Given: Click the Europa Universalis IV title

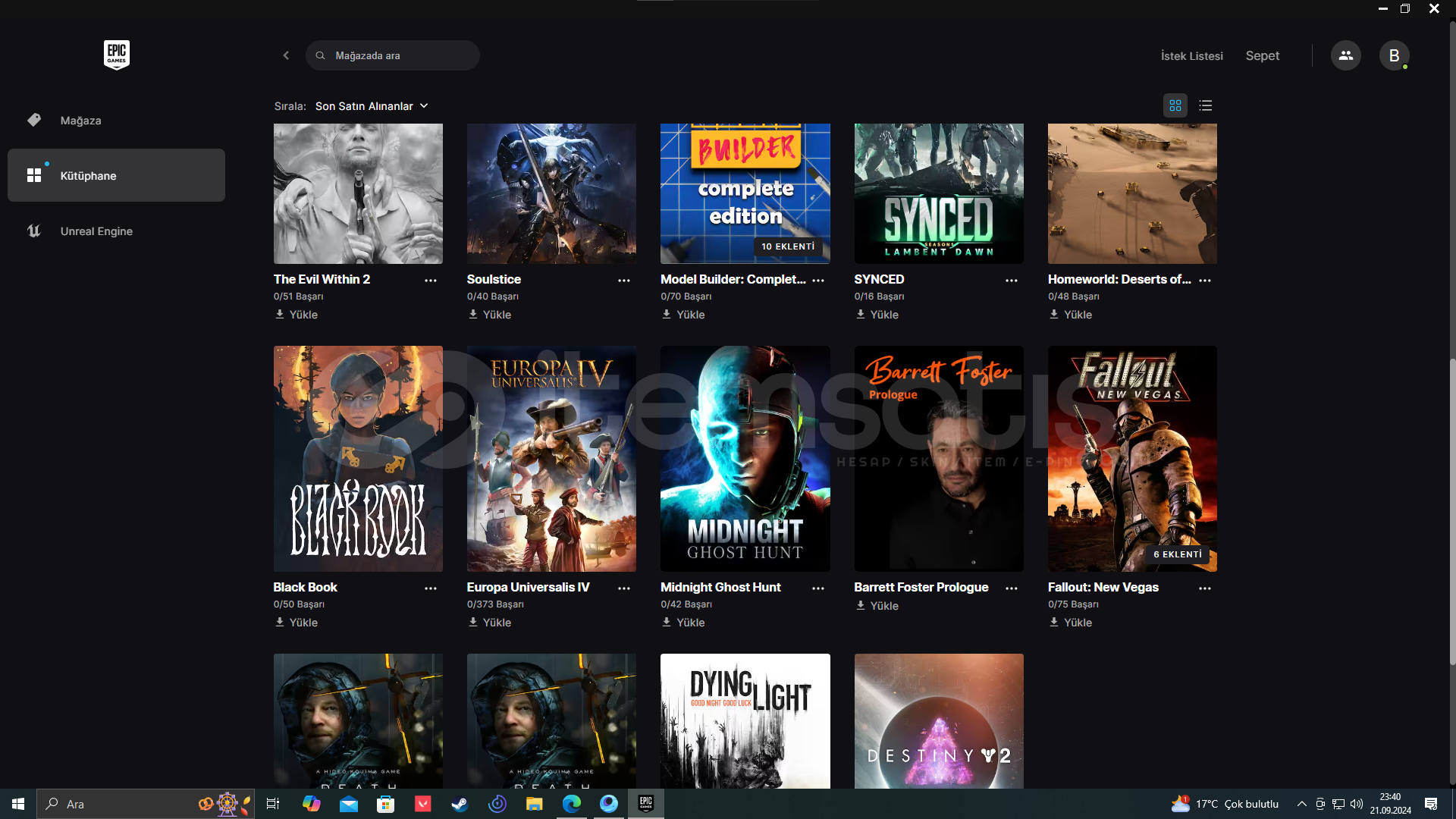Looking at the screenshot, I should coord(528,587).
